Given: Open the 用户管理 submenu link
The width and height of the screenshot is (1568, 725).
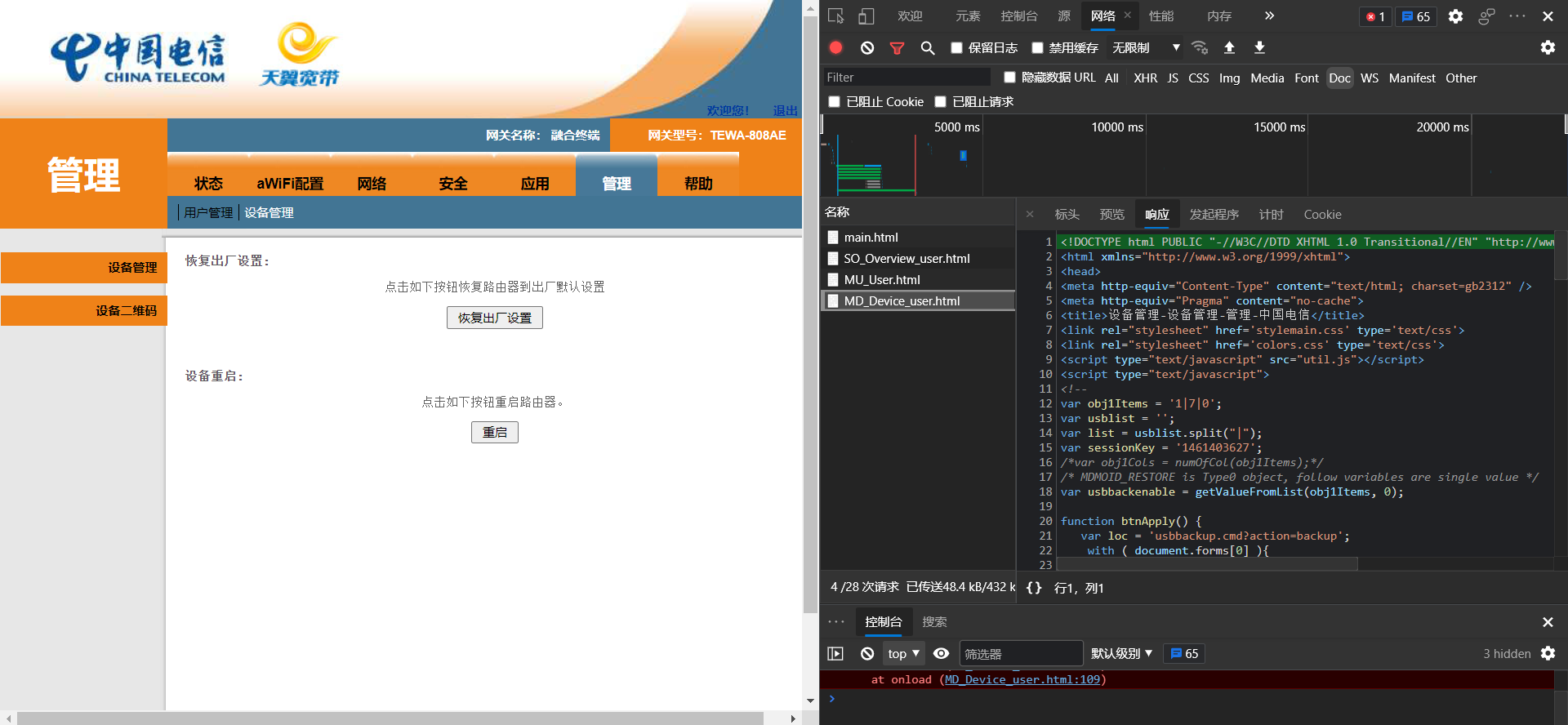Looking at the screenshot, I should [208, 212].
